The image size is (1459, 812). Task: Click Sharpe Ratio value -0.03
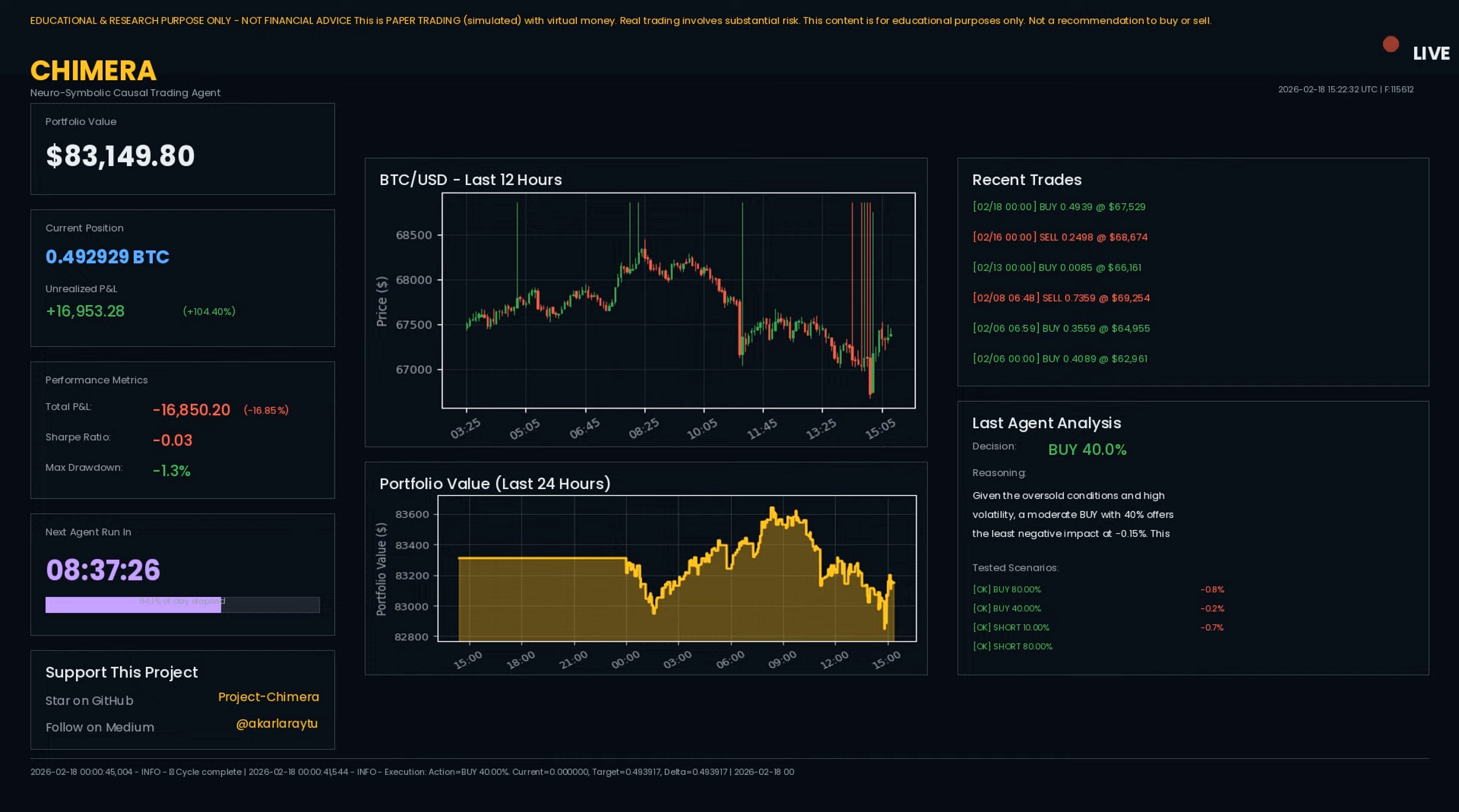pos(173,440)
